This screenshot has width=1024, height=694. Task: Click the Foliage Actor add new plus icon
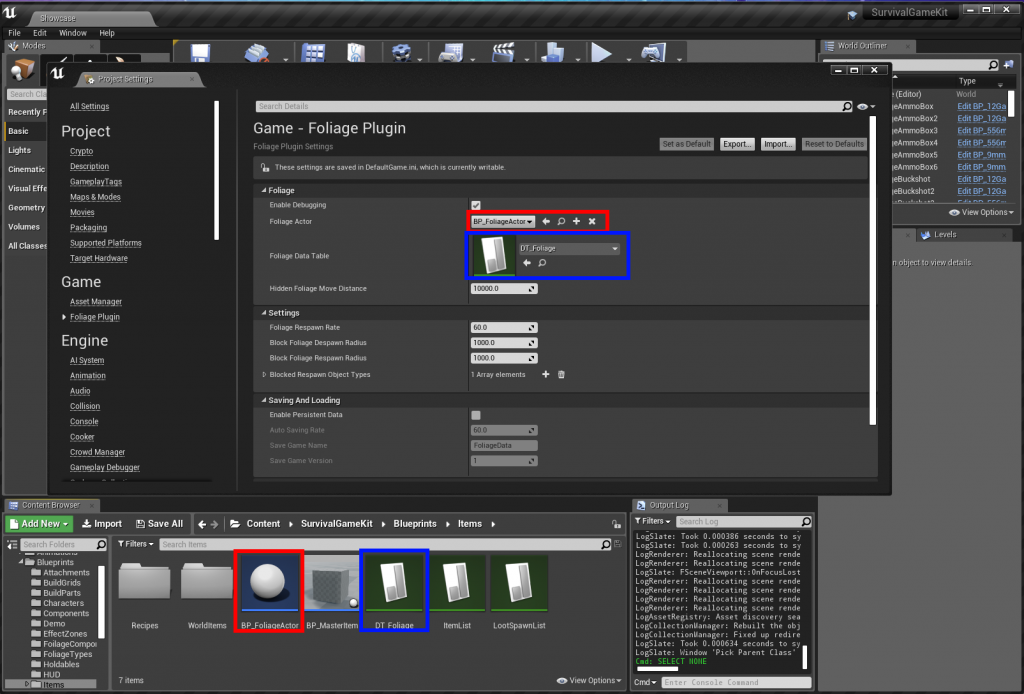(x=577, y=221)
